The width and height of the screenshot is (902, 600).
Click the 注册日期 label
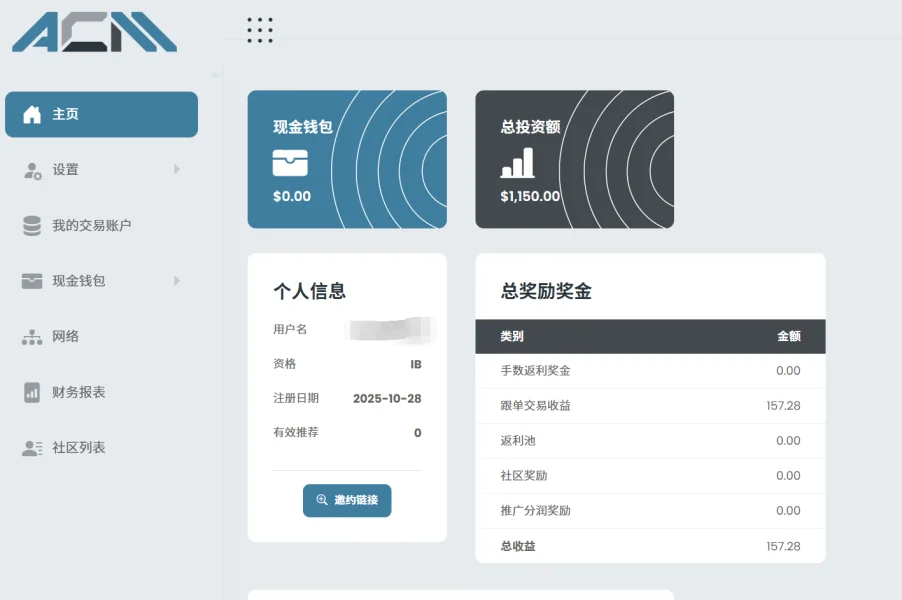click(x=296, y=398)
